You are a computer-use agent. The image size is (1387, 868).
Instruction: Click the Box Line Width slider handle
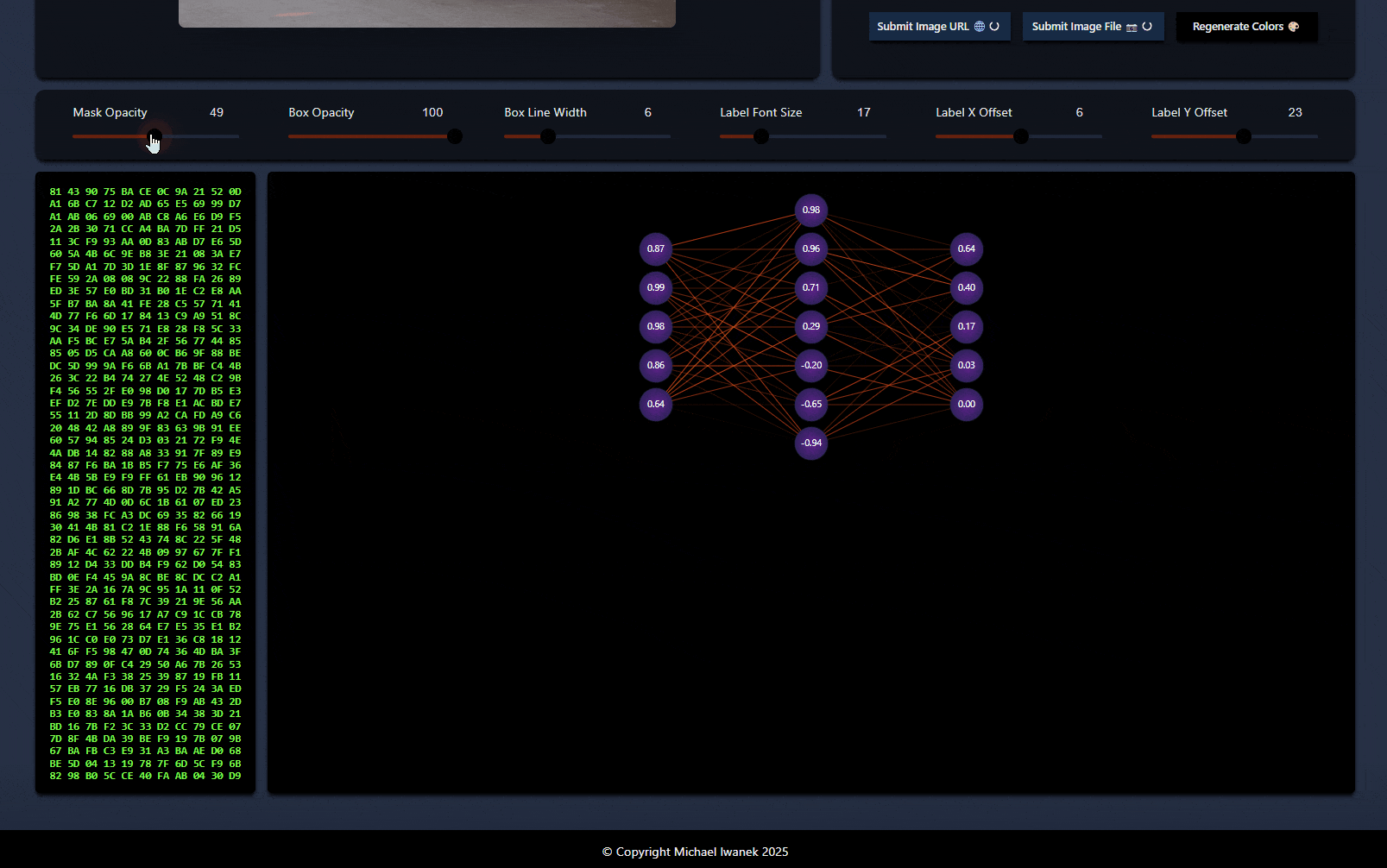click(548, 136)
